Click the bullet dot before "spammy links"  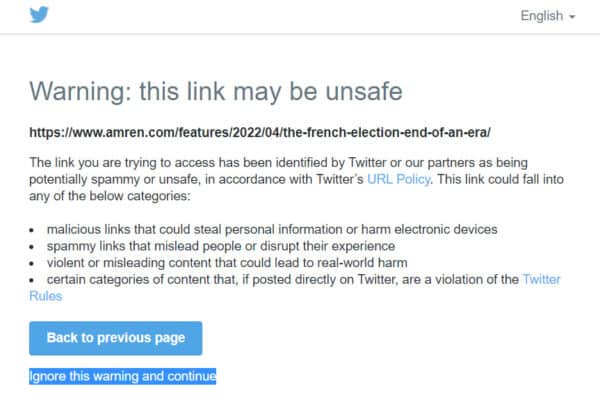pos(32,247)
